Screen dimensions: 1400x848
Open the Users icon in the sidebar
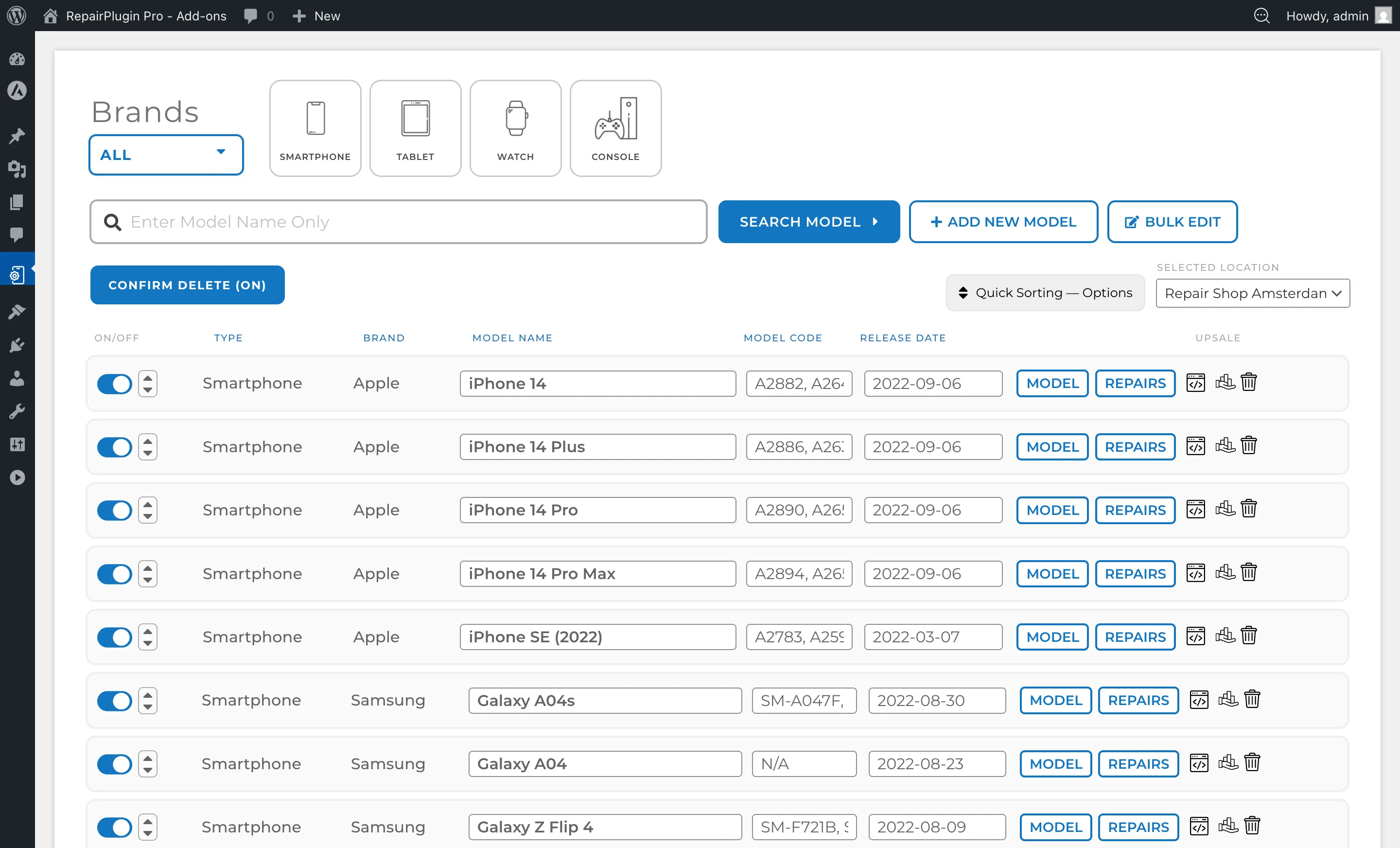(x=17, y=379)
